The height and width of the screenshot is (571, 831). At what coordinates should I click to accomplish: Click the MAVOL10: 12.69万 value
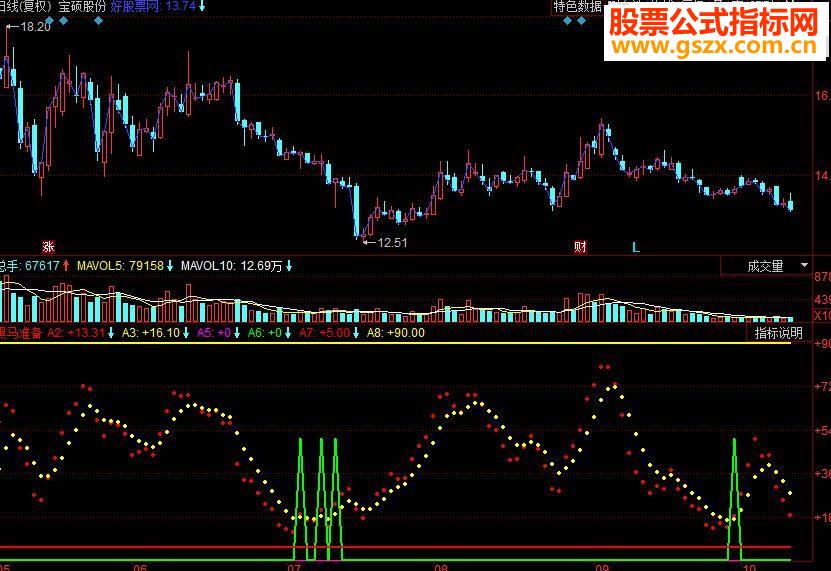tap(232, 266)
